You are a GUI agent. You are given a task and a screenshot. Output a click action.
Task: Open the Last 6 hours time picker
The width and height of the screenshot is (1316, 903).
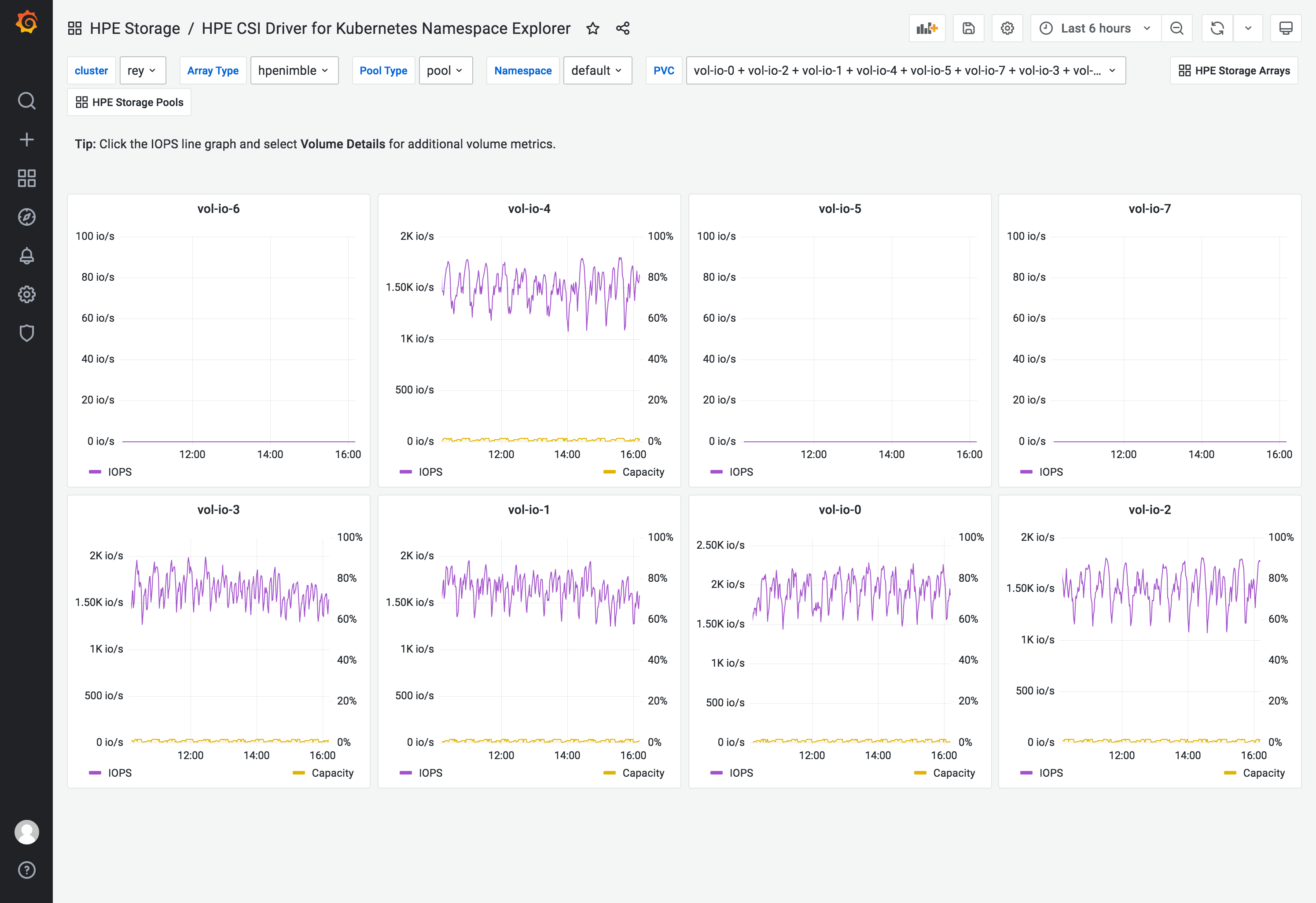tap(1096, 28)
